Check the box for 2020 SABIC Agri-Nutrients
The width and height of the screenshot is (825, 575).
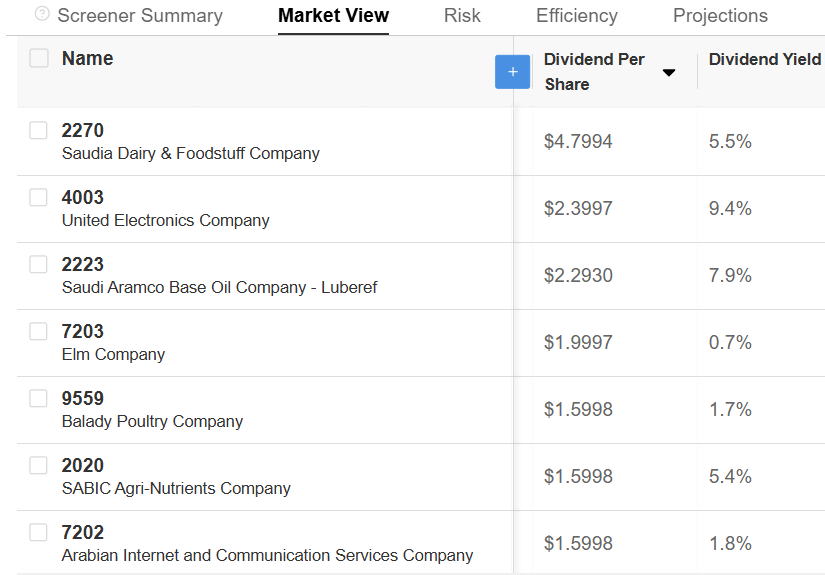tap(38, 465)
